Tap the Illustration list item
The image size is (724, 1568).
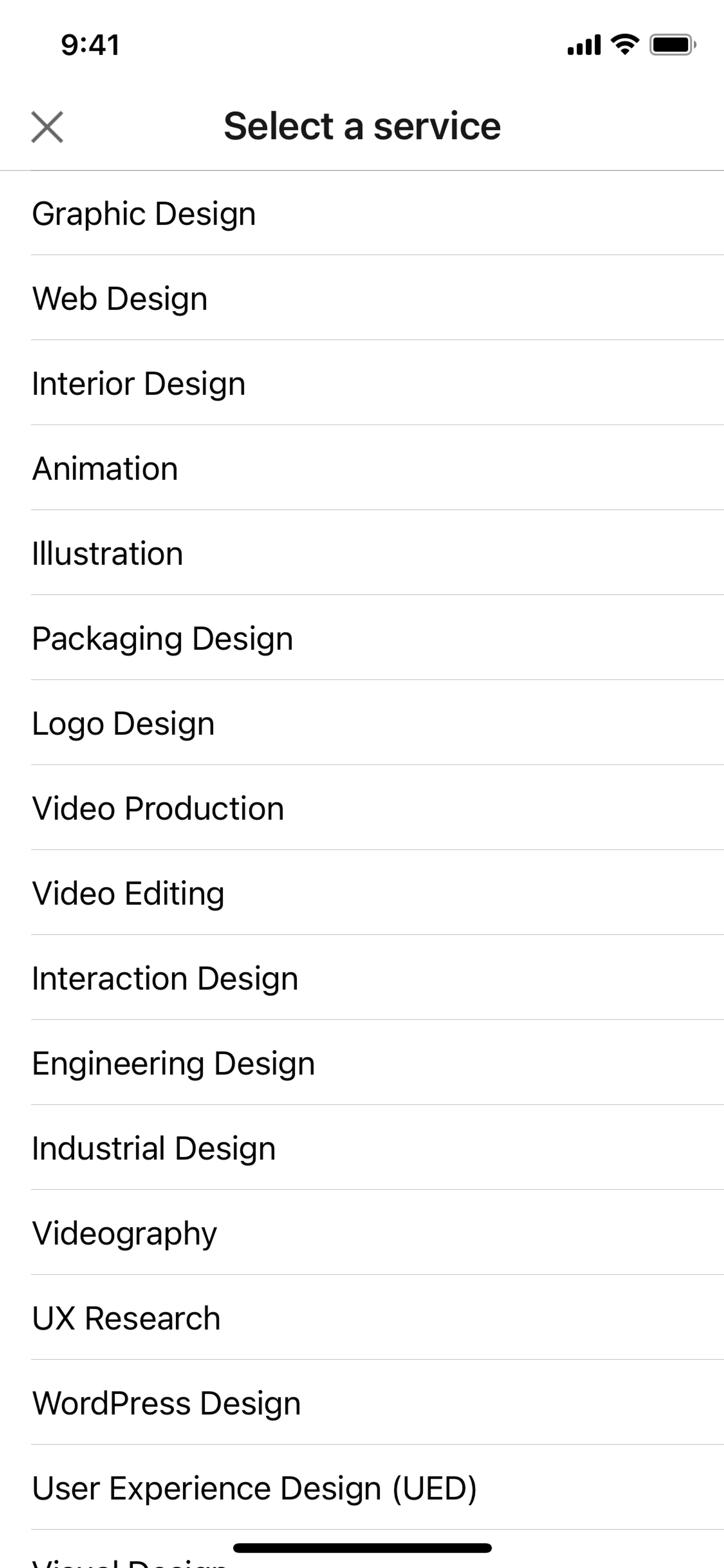point(108,553)
